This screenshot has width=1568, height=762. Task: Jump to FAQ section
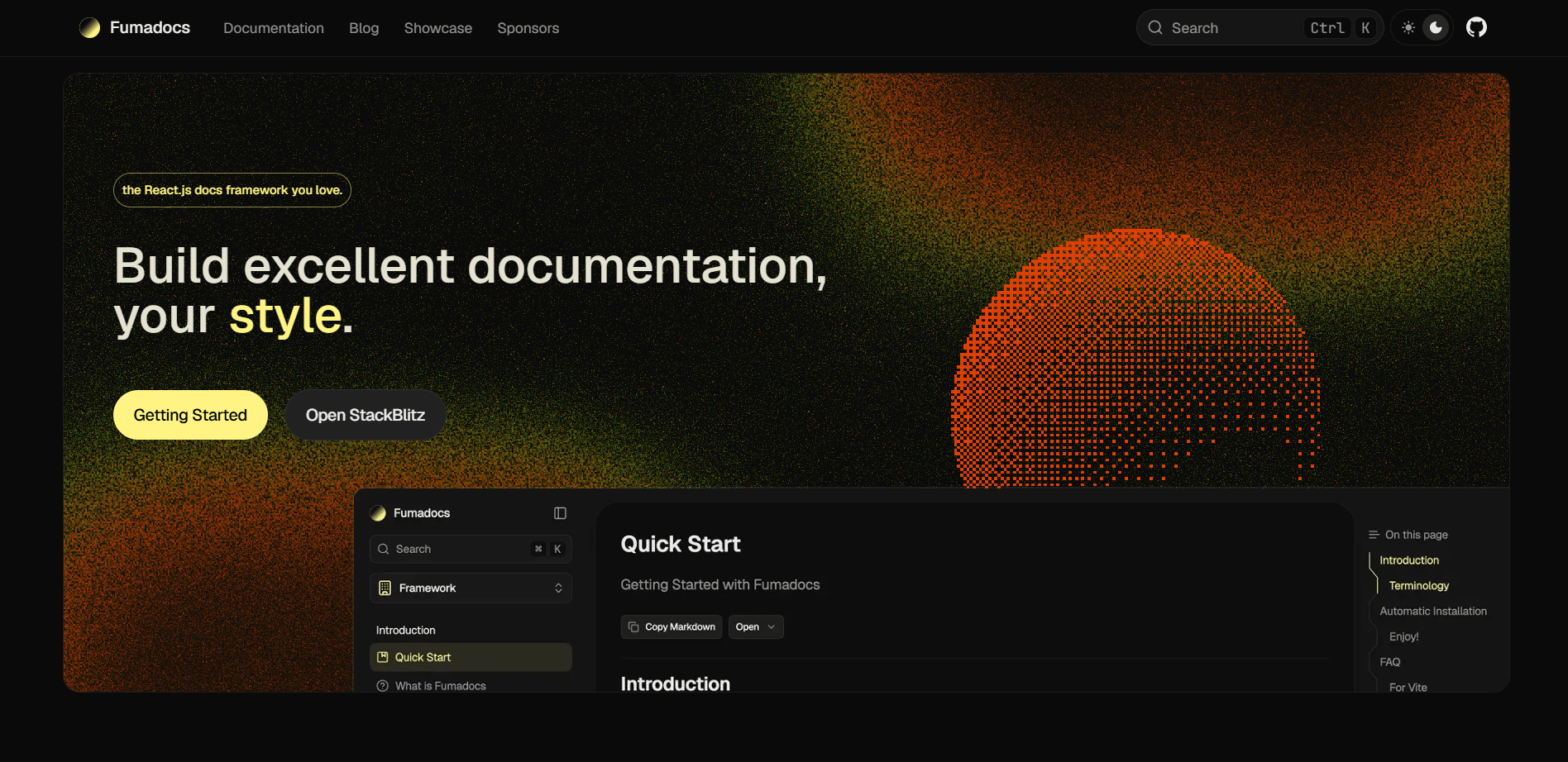[1390, 662]
